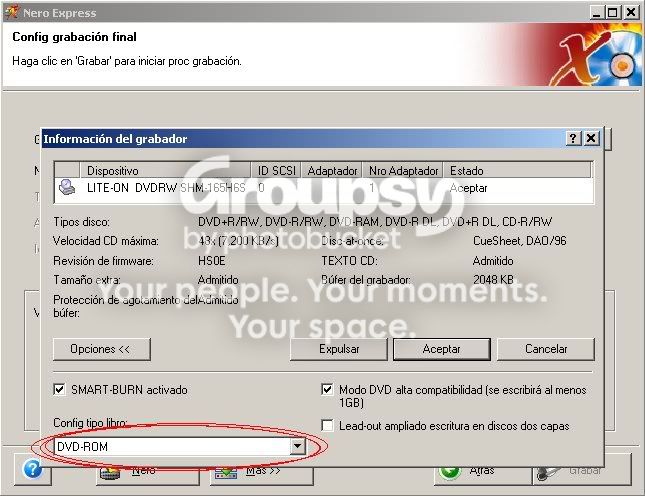Uncheck Modo DVD alta compatibilidad checkbox
This screenshot has height=496, width=645.
(327, 389)
